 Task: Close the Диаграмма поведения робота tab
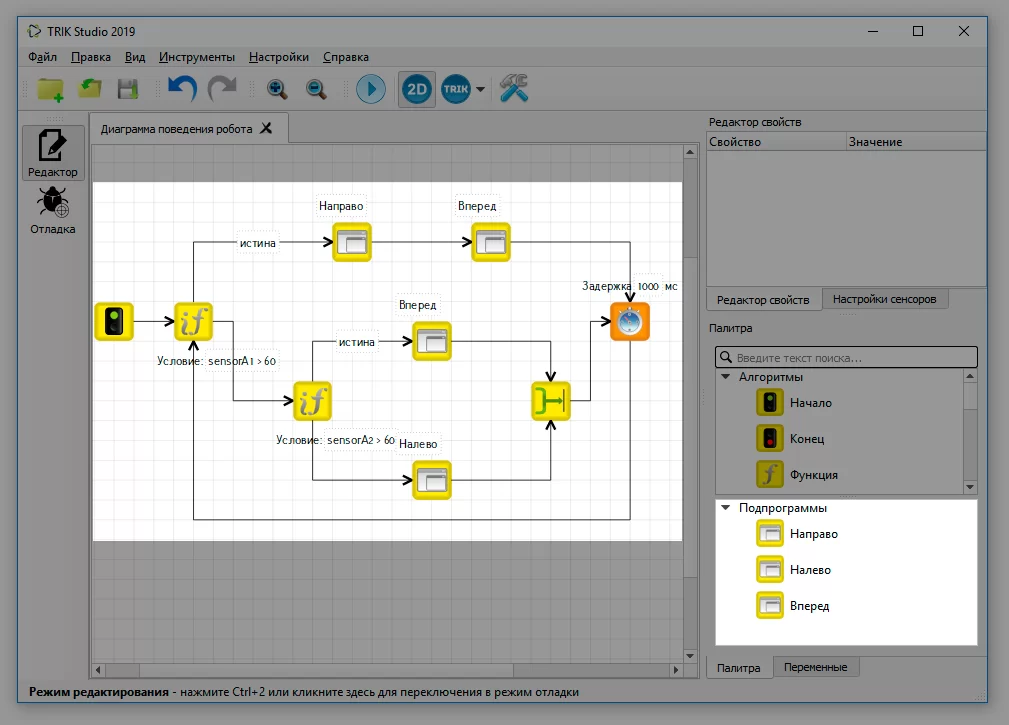[266, 129]
